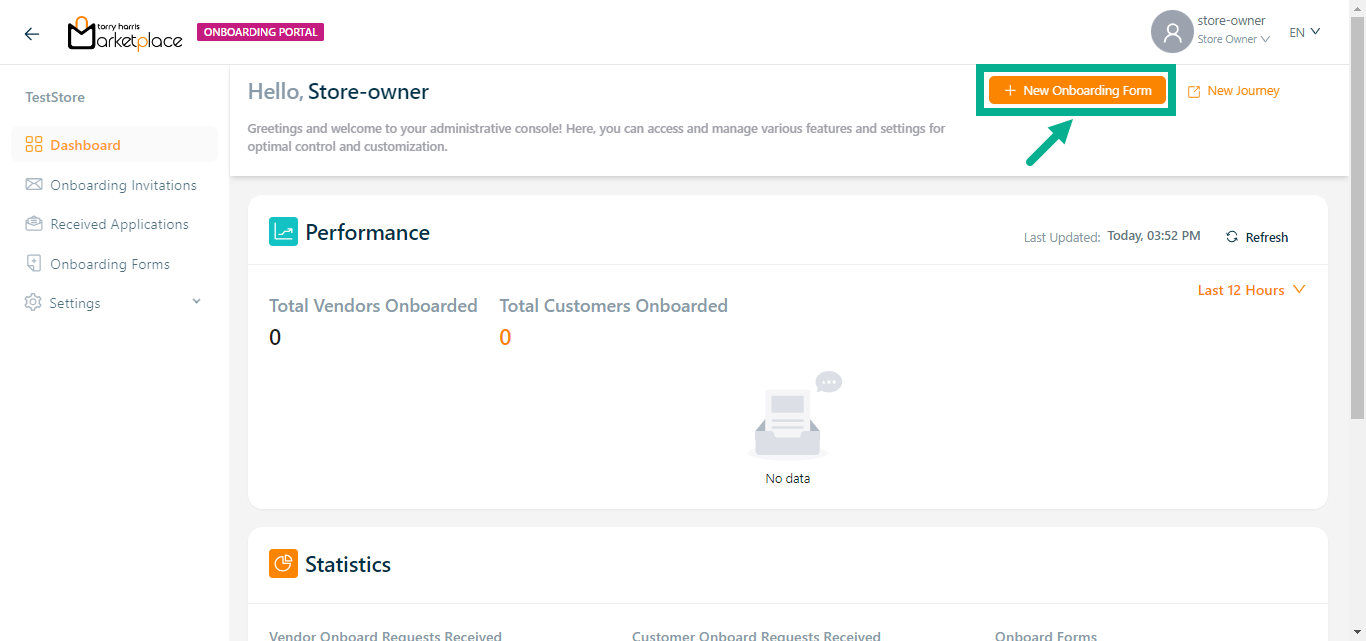The width and height of the screenshot is (1366, 641).
Task: Click the Statistics pie chart icon
Action: [x=283, y=564]
